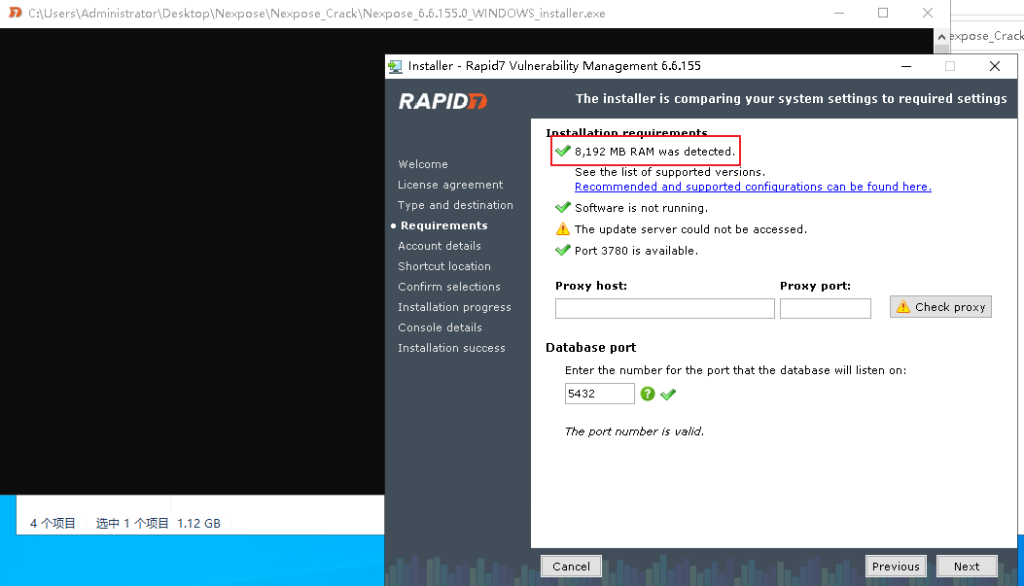1024x586 pixels.
Task: Select the Type and destination step
Action: point(456,205)
